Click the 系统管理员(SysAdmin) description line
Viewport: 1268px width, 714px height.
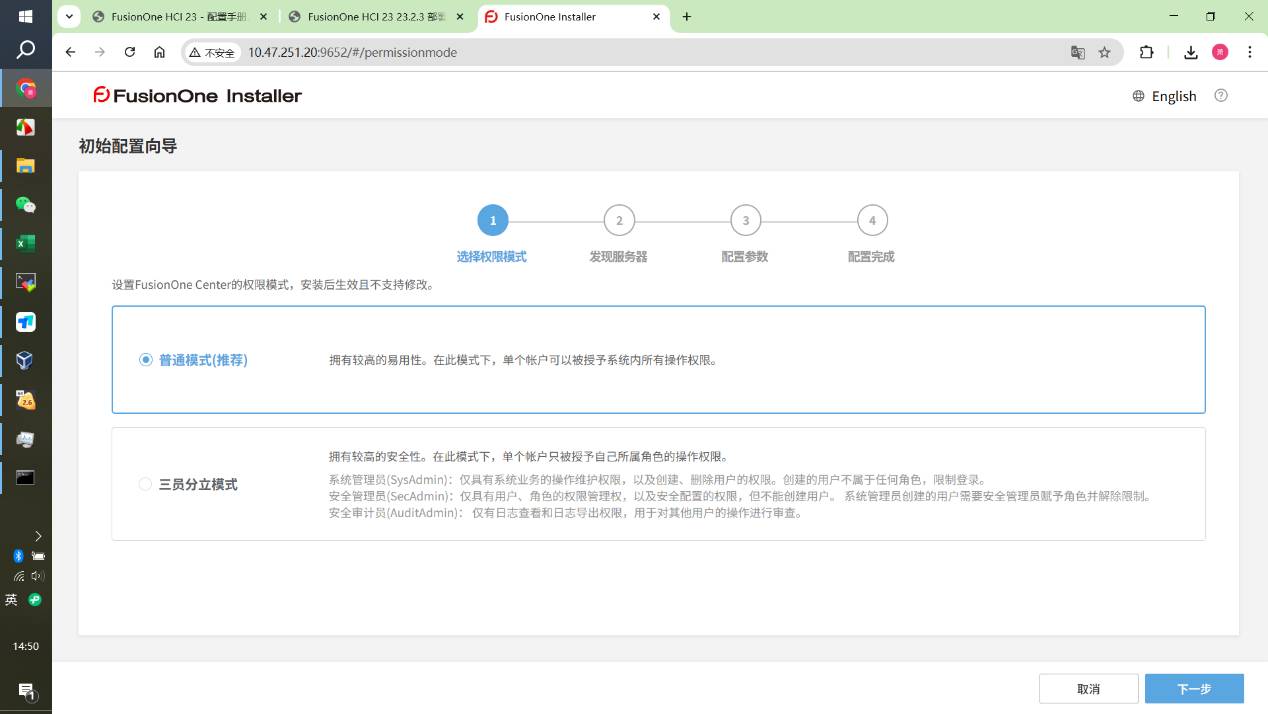pyautogui.click(x=657, y=480)
